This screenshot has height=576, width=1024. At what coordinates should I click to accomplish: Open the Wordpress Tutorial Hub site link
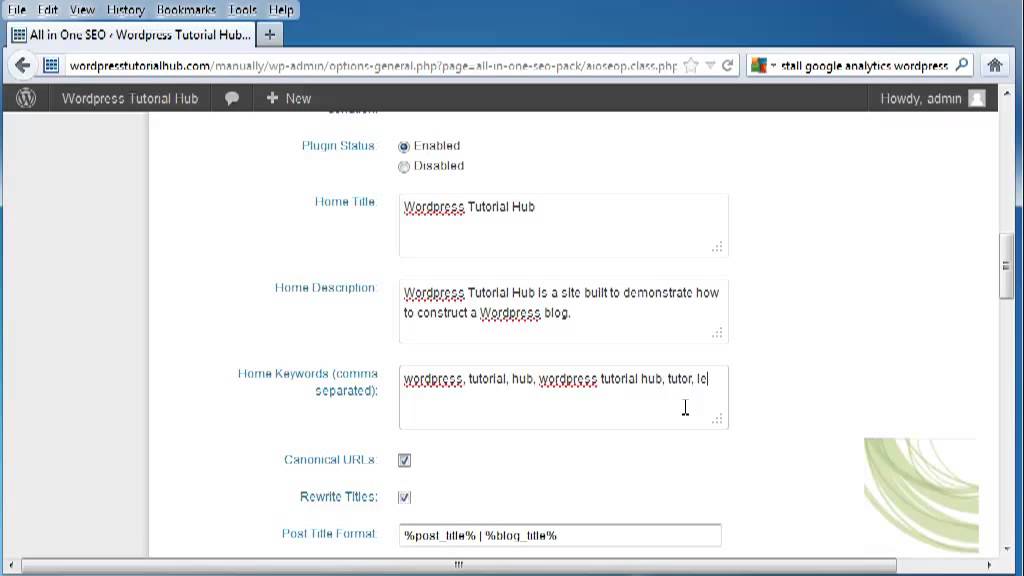pyautogui.click(x=130, y=99)
